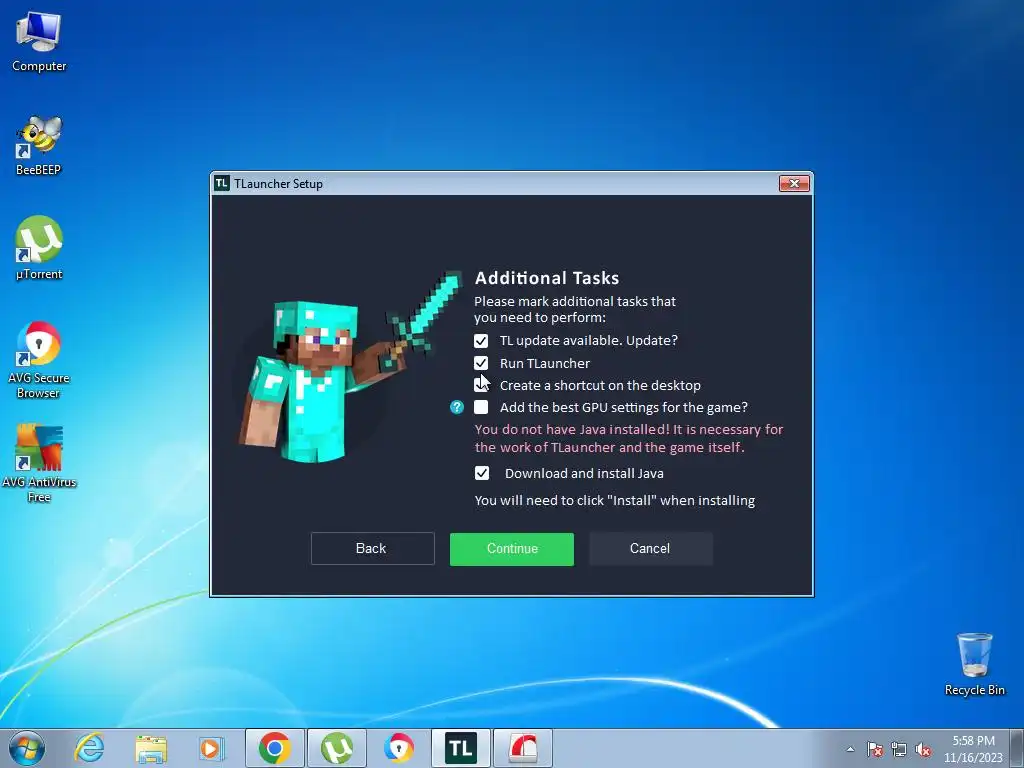1024x768 pixels.
Task: Click the TL icon in the title bar
Action: pyautogui.click(x=222, y=184)
